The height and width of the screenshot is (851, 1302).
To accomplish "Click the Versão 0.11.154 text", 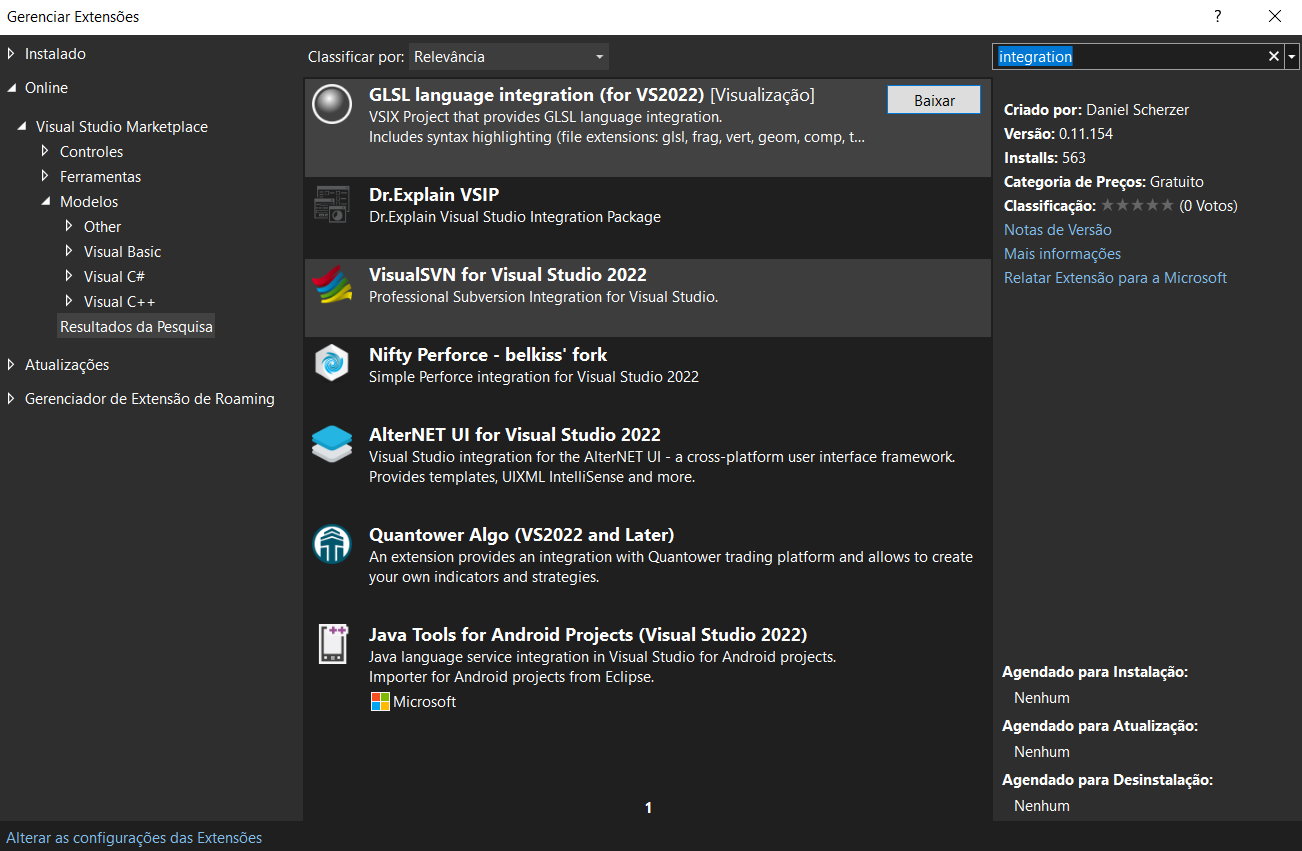I will coord(1058,134).
